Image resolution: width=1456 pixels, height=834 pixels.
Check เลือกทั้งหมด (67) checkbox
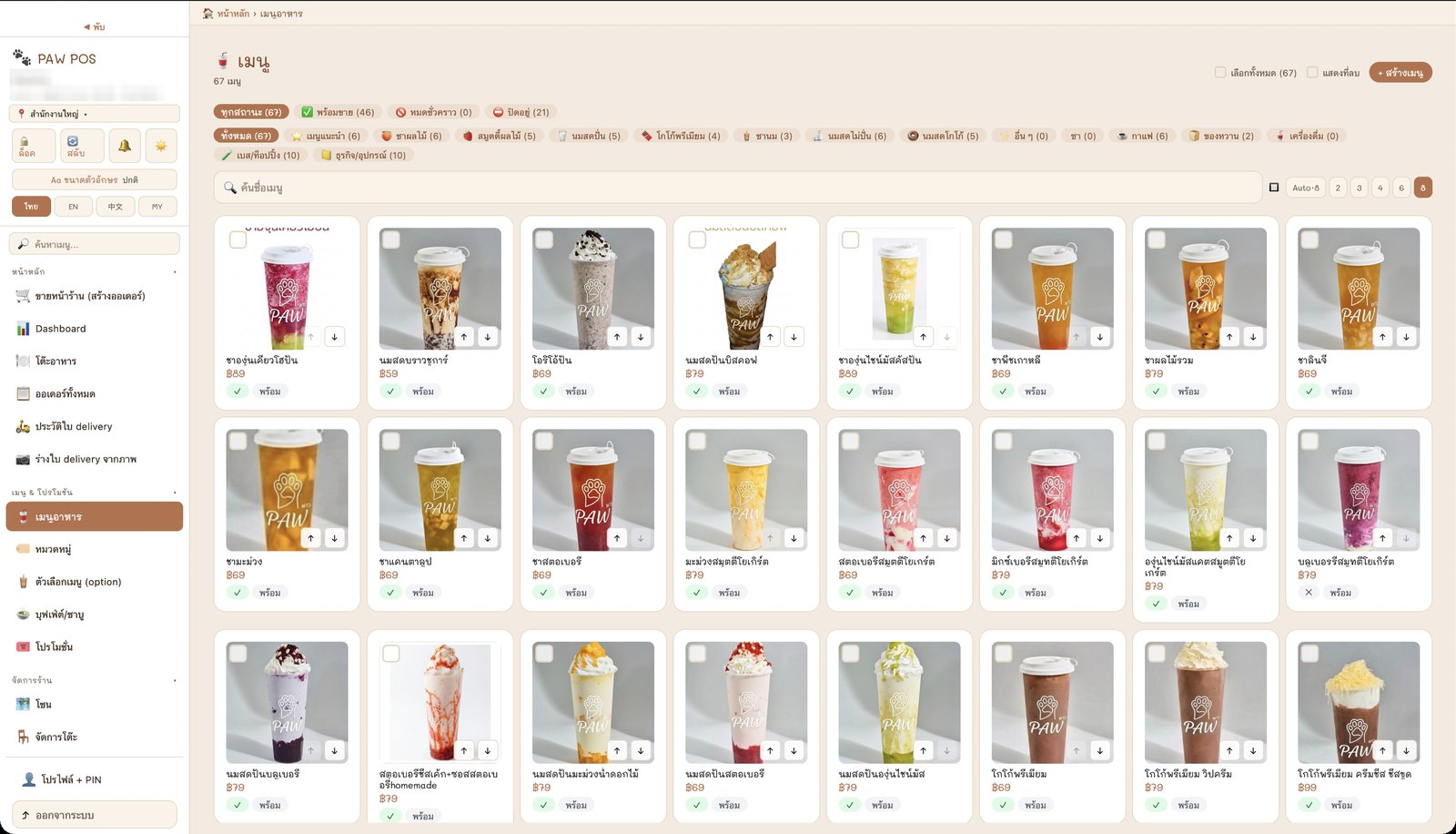coord(1220,72)
